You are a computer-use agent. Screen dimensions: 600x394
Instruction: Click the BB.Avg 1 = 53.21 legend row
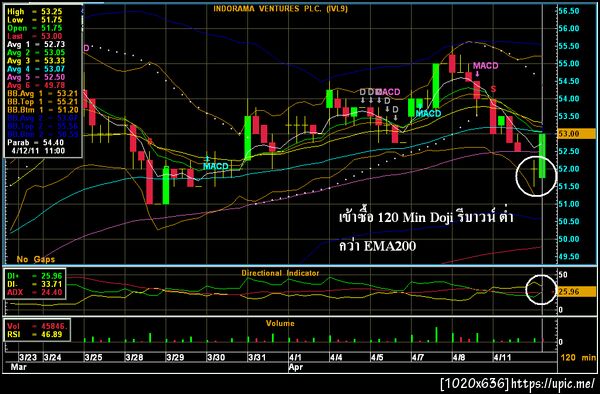[x=42, y=93]
